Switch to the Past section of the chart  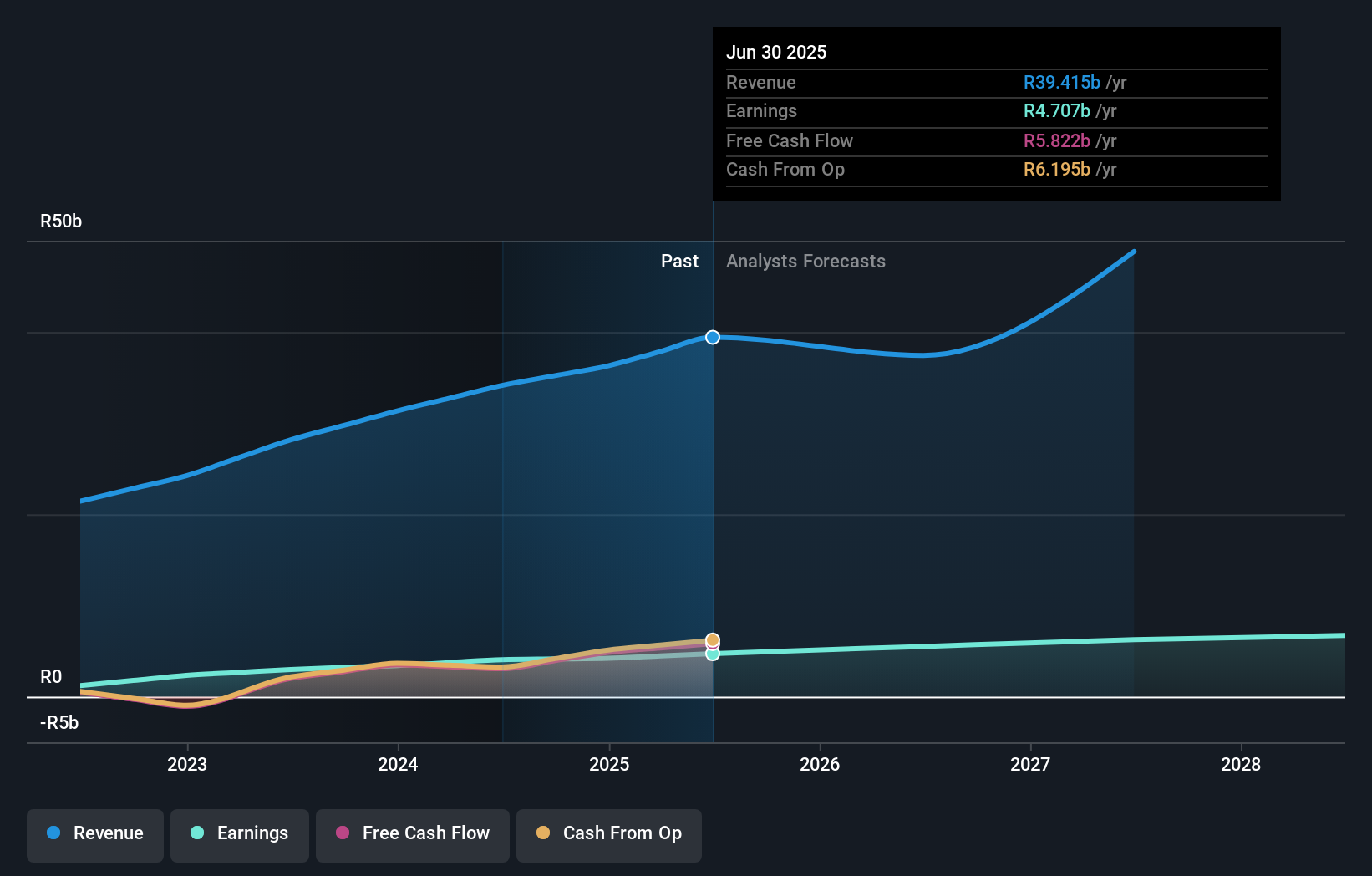(679, 261)
